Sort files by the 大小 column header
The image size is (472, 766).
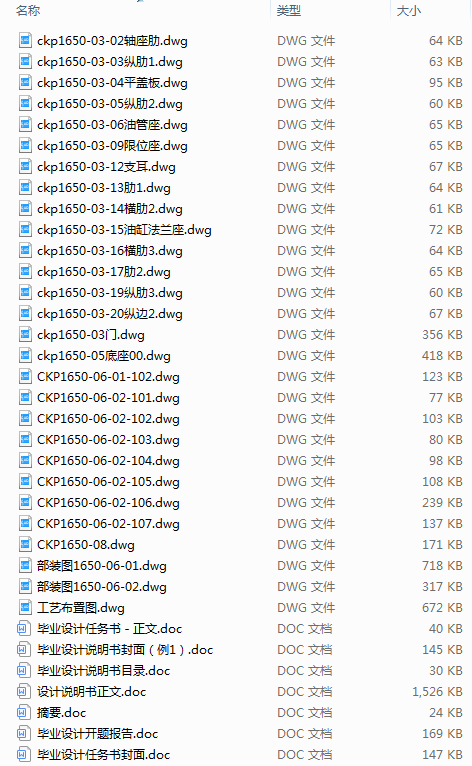[x=408, y=10]
